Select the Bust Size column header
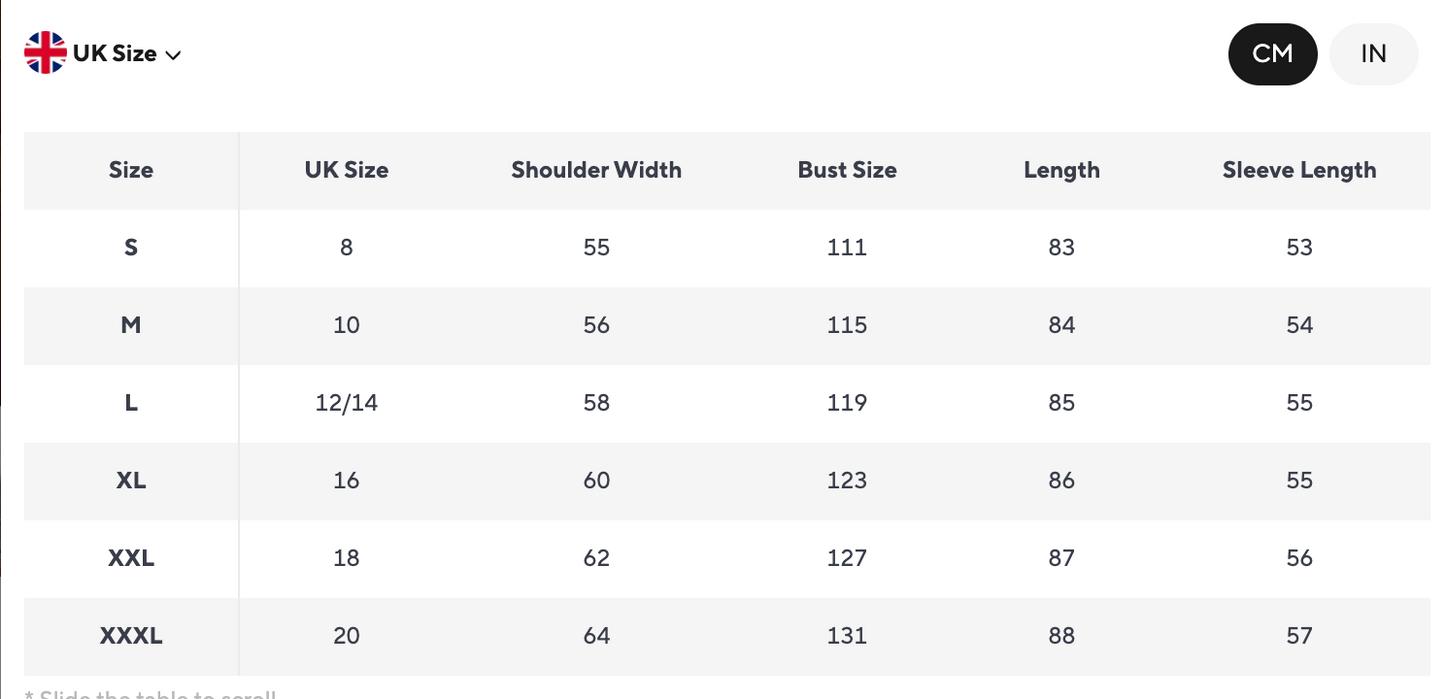Viewport: 1445px width, 699px height. pos(847,170)
